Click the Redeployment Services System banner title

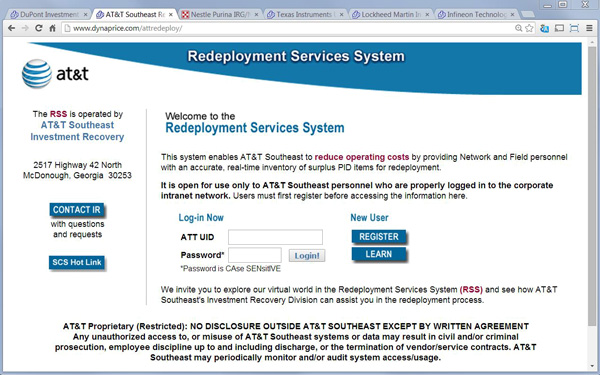296,56
